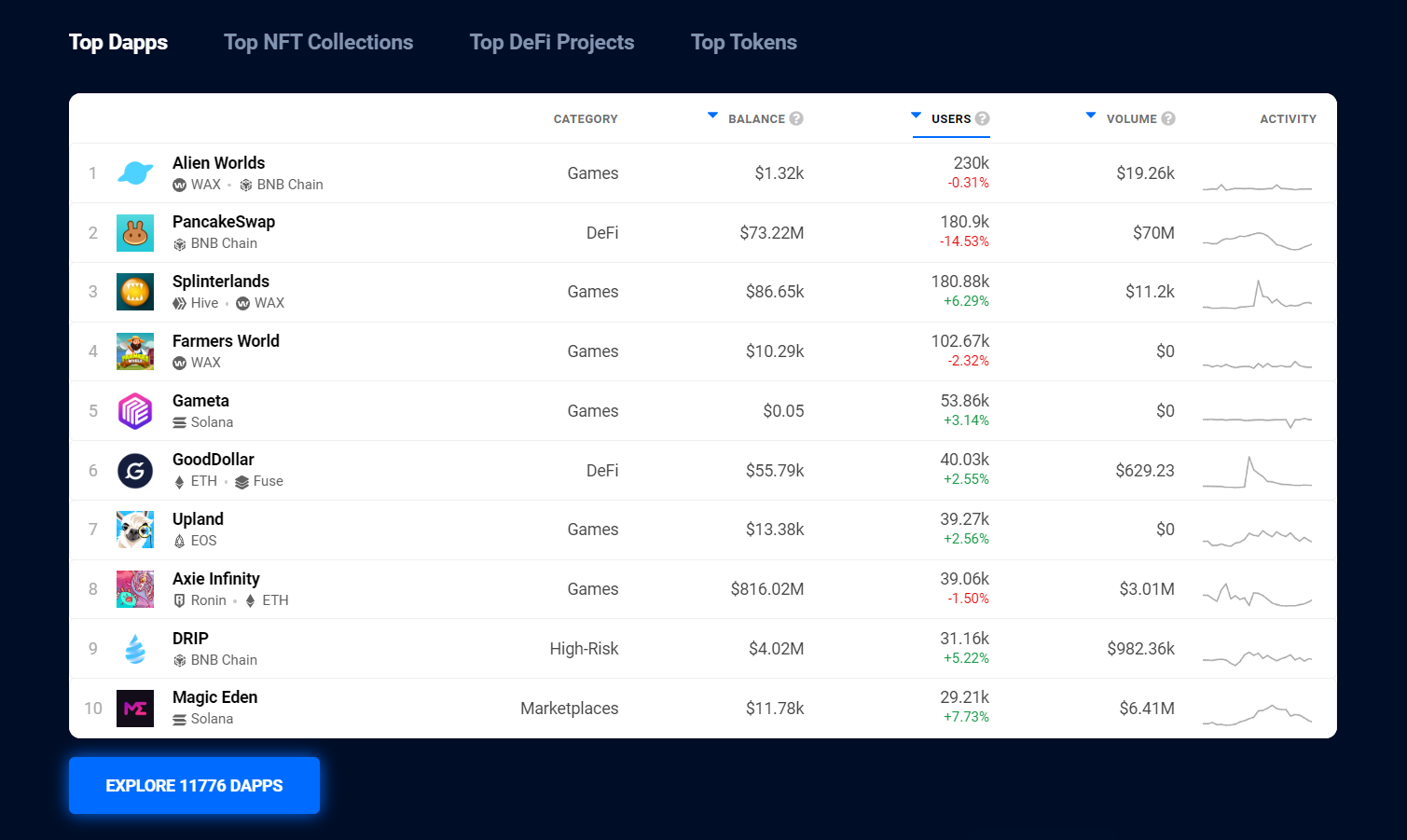This screenshot has width=1407, height=840.
Task: Click the Marketplaces category of Magic Eden
Action: pyautogui.click(x=569, y=709)
